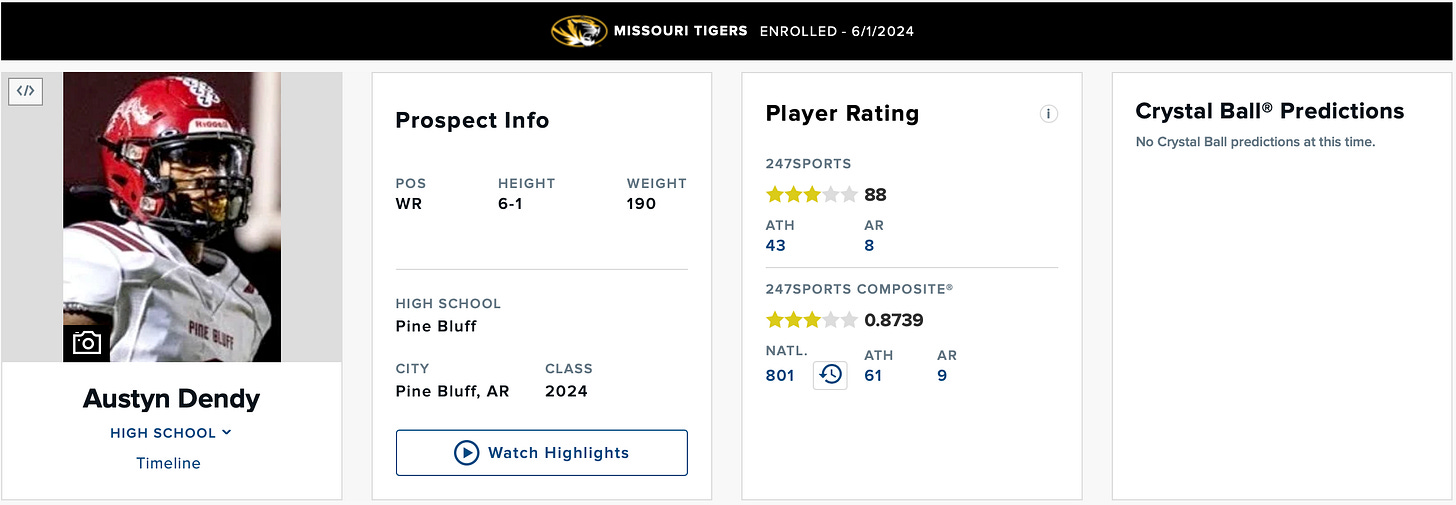
Task: Click the 247Sports AR rank 8
Action: (869, 245)
